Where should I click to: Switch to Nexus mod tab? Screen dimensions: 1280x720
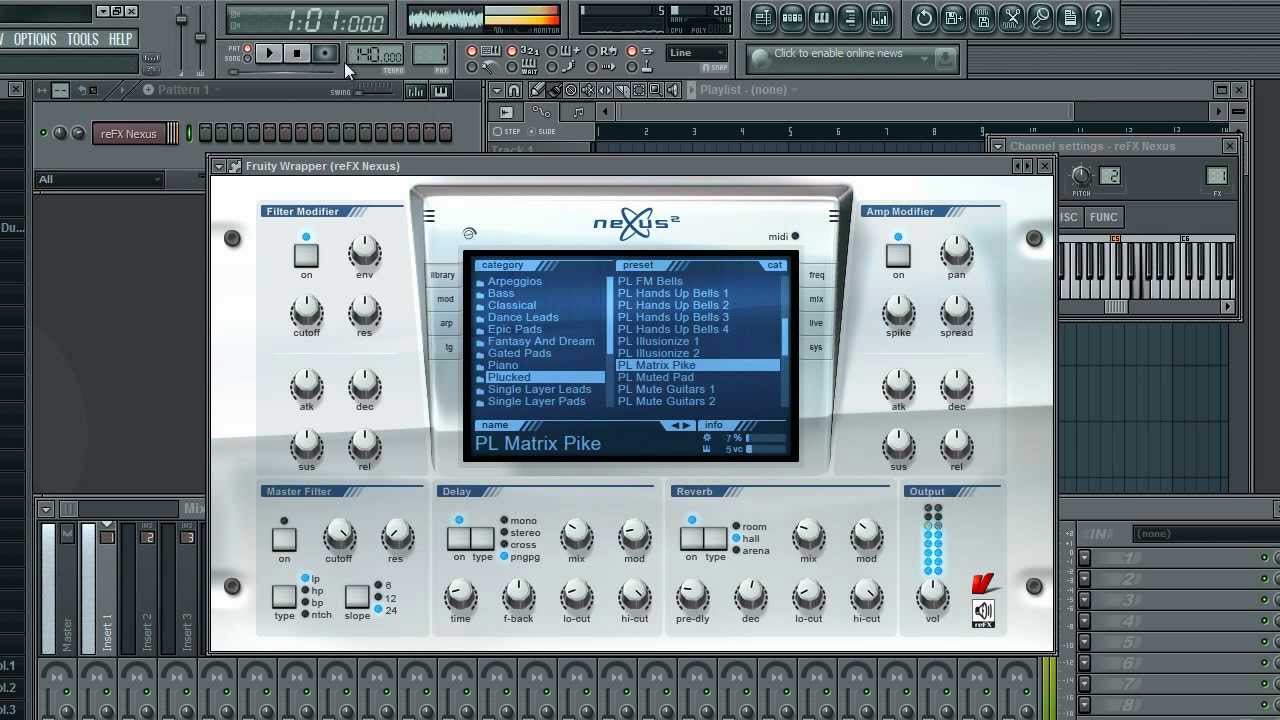click(x=445, y=299)
